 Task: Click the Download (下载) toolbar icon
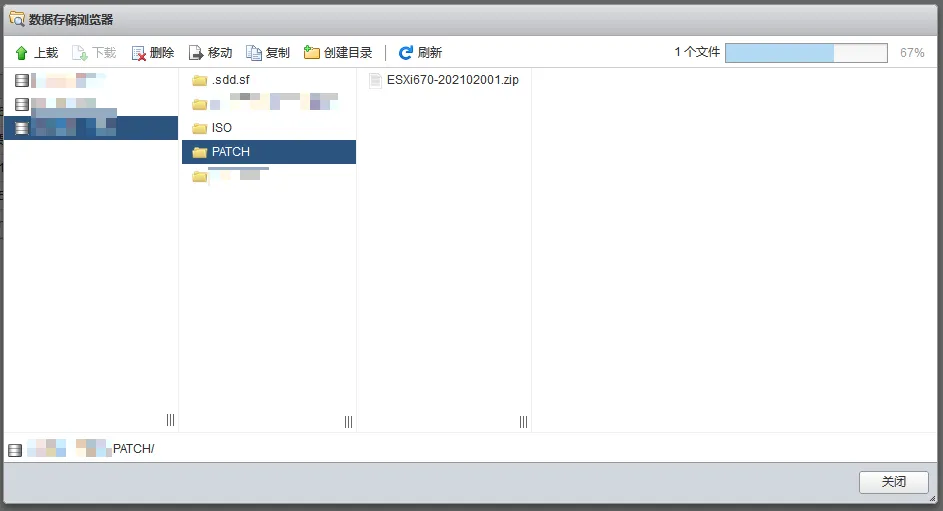click(x=80, y=53)
